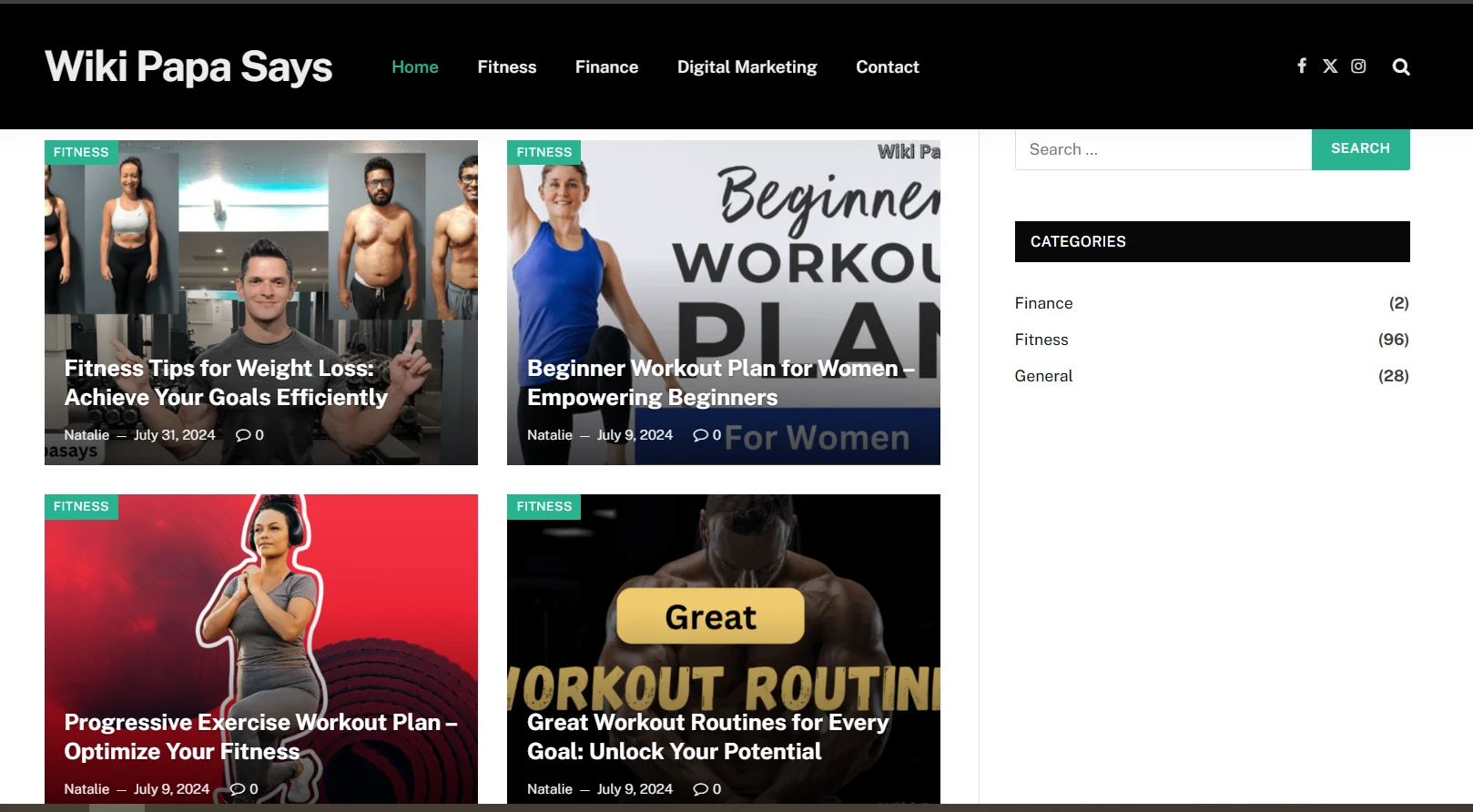Click the General category count (28)

(x=1393, y=376)
